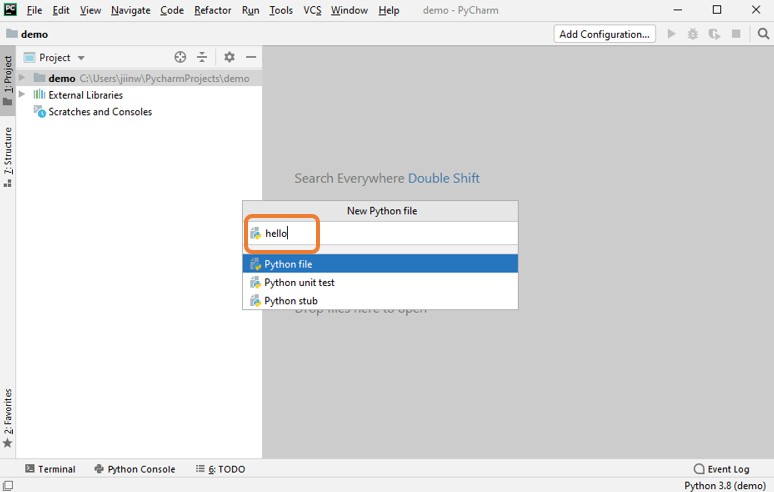This screenshot has width=774, height=492.
Task: Open the Run menu
Action: (250, 10)
